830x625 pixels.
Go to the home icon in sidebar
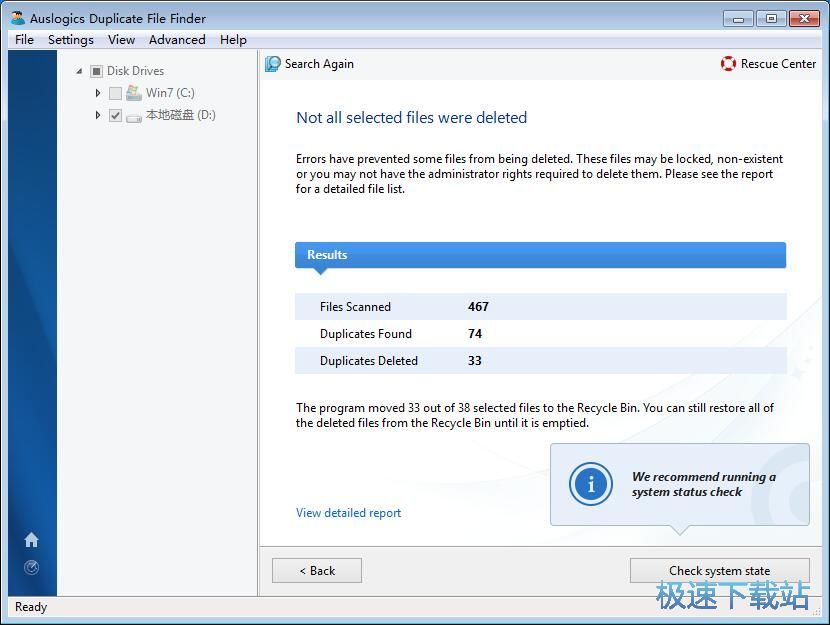point(31,540)
